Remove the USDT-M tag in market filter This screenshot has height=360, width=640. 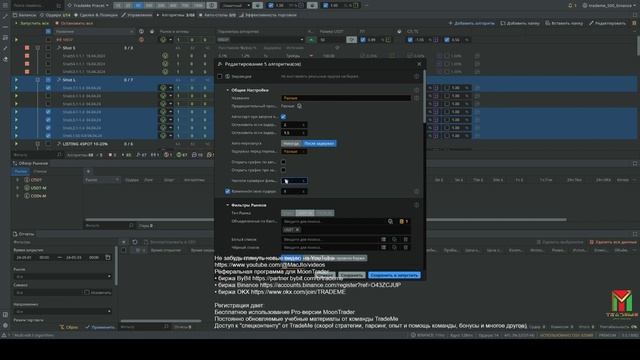pyautogui.click(x=298, y=230)
